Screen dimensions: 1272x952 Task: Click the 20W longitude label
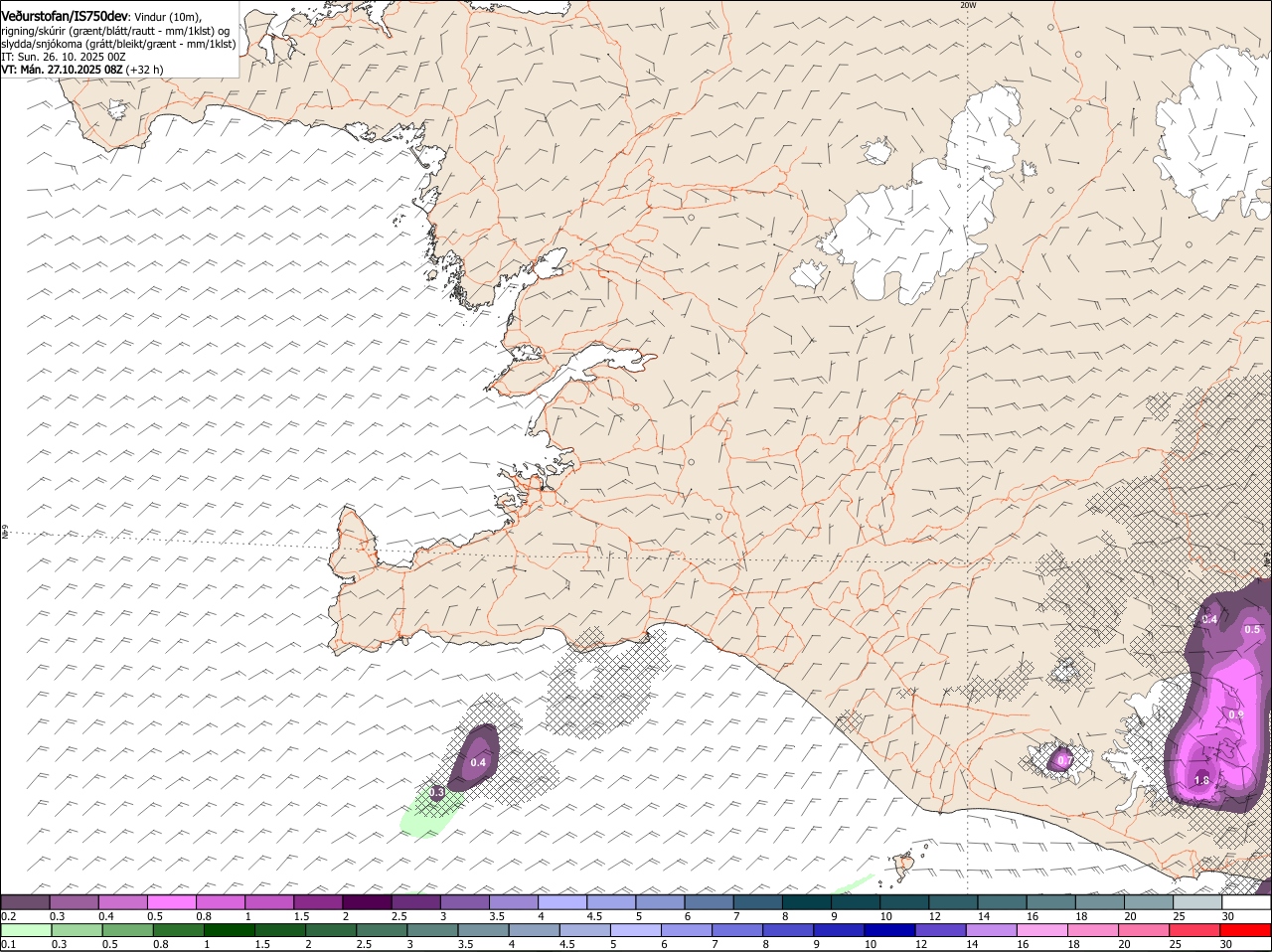968,5
